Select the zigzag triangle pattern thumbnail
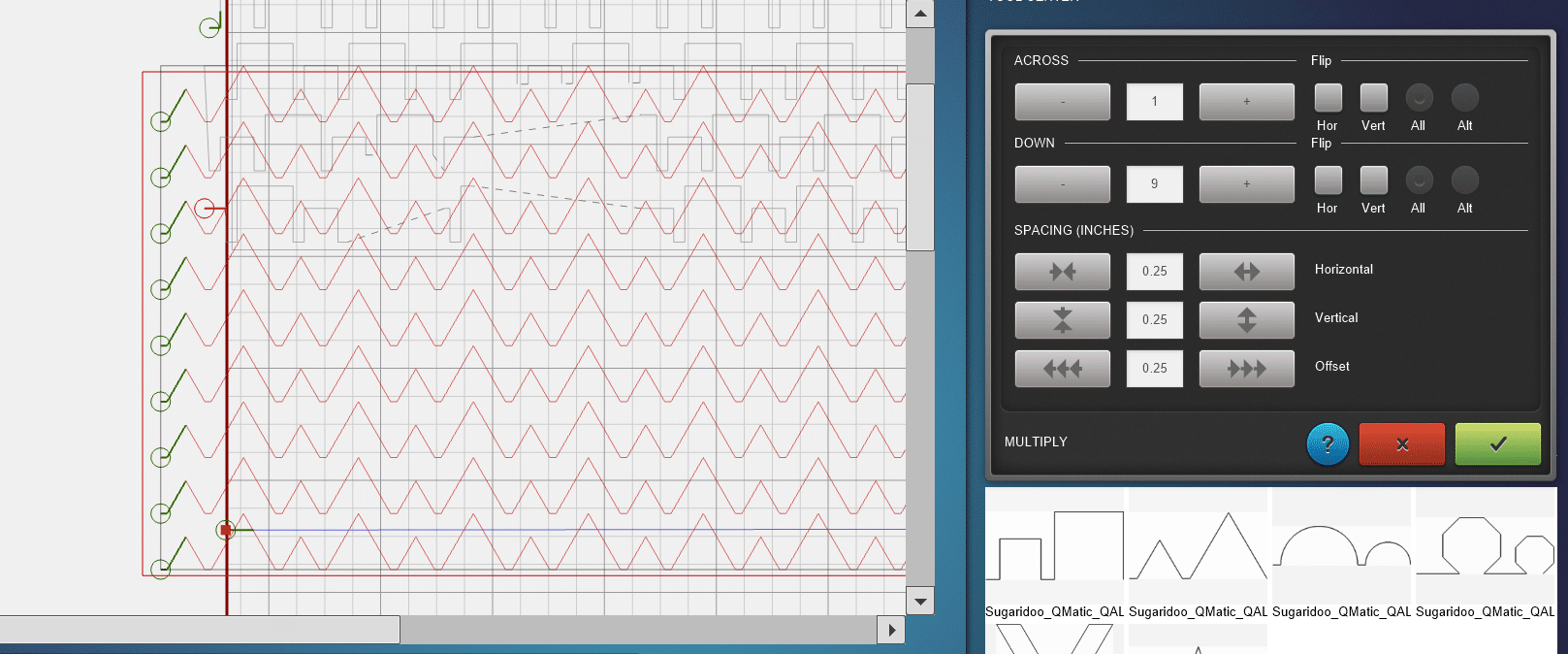 point(1198,546)
